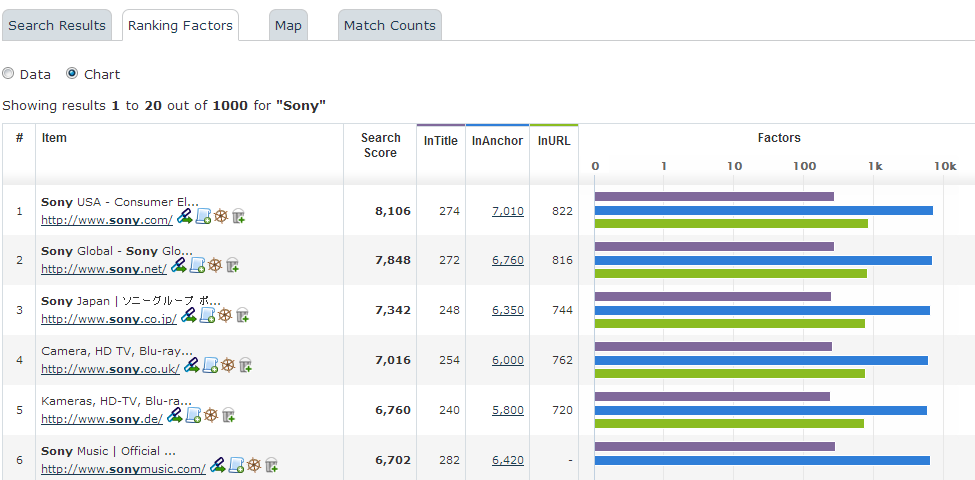Add sony.co.uk to bucket with the bucket icon
Image resolution: width=975 pixels, height=480 pixels.
[x=246, y=365]
